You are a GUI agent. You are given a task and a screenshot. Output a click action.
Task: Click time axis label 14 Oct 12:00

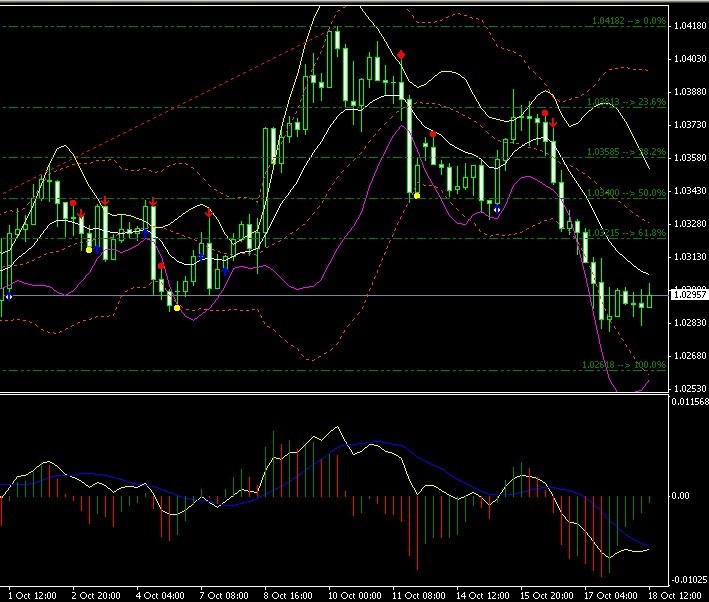(482, 596)
